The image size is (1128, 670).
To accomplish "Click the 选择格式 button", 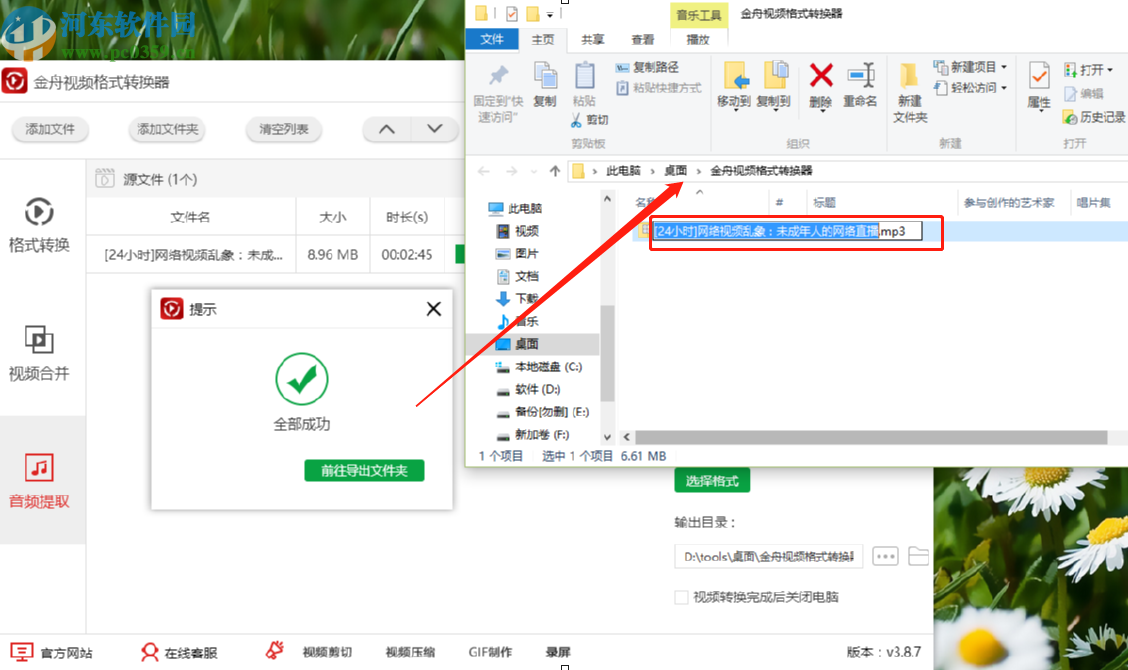I will tap(712, 481).
